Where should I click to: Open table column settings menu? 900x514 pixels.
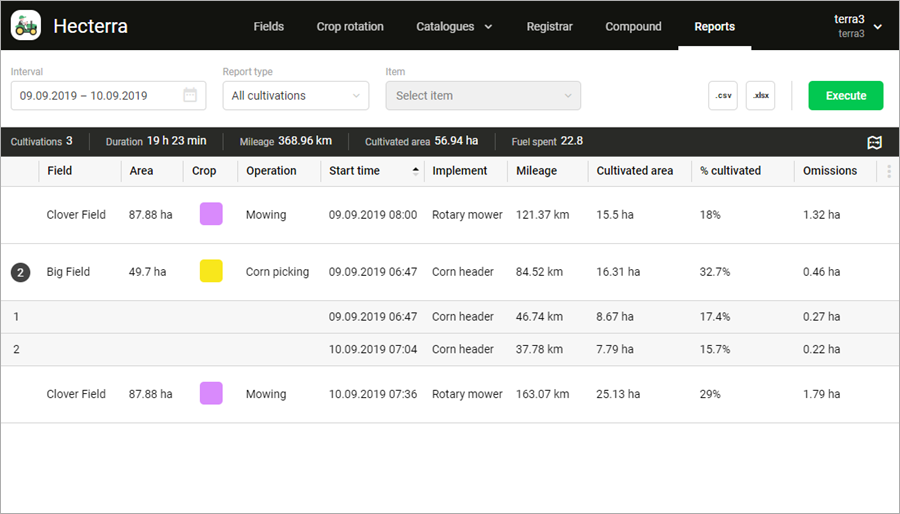[889, 171]
